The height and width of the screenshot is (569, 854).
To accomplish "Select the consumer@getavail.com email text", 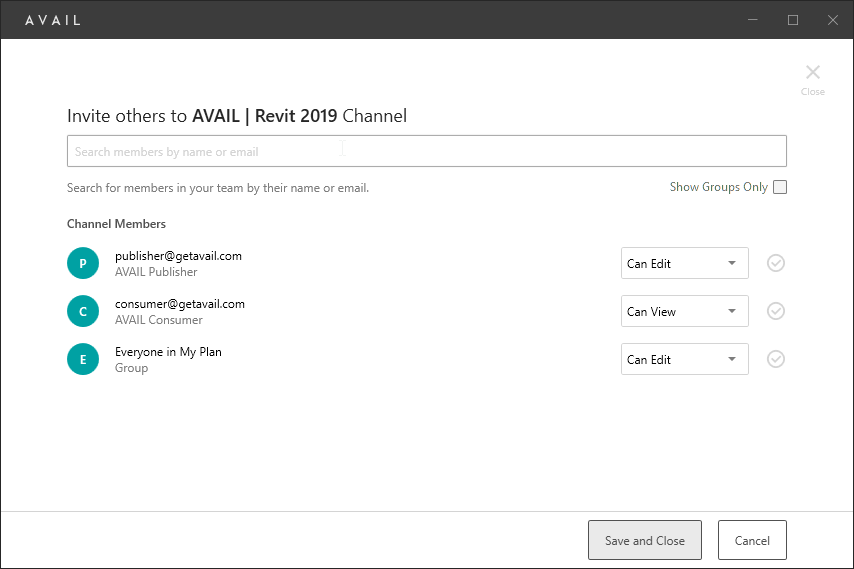I will coord(180,304).
